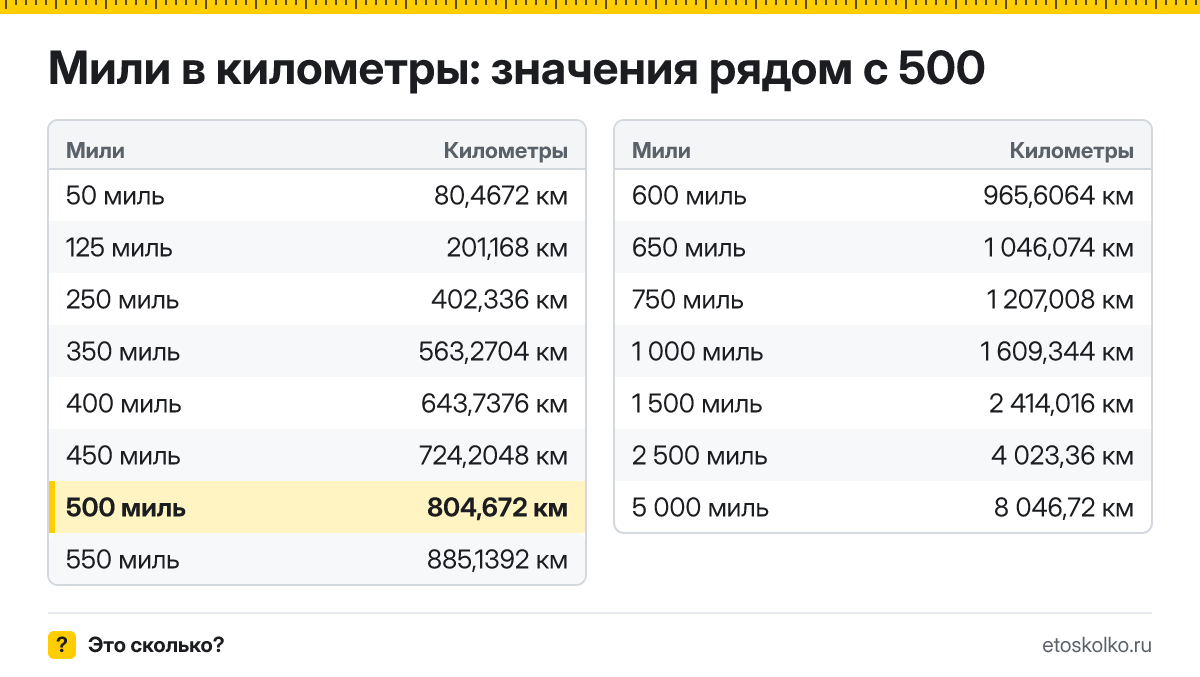This screenshot has width=1200, height=677.
Task: Click the '1 046,074 км' value
Action: (x=1060, y=247)
